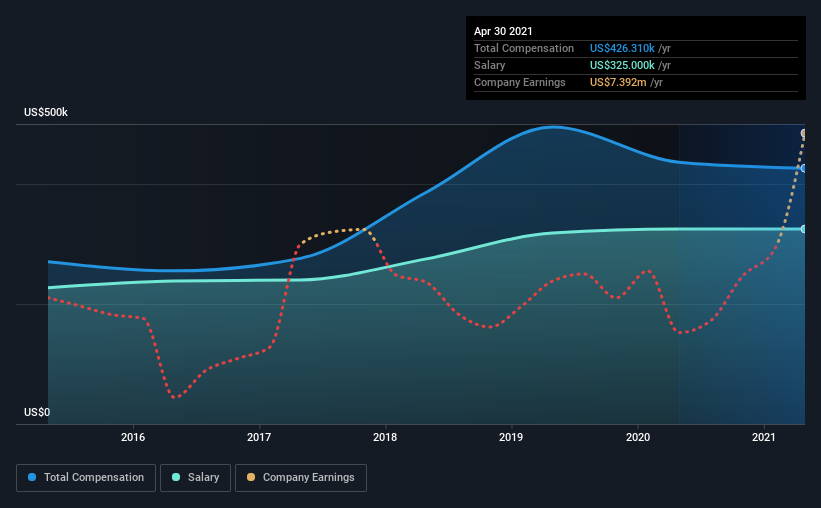Click the US$7.392m company earnings value
Image resolution: width=821 pixels, height=508 pixels.
[x=618, y=82]
